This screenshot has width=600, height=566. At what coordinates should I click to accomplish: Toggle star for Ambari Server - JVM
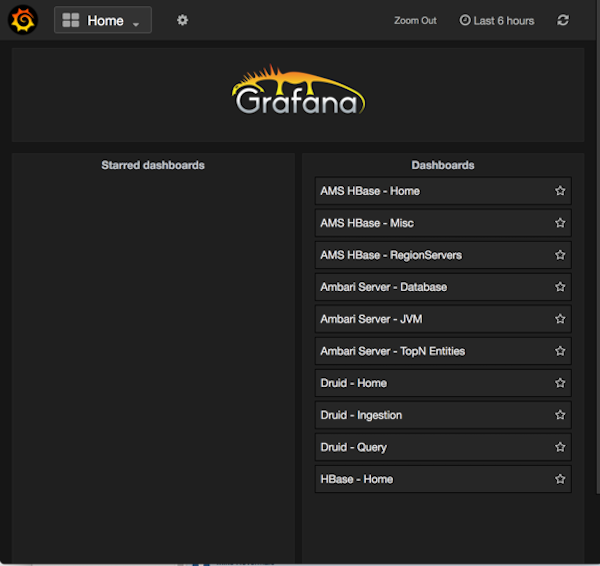560,319
